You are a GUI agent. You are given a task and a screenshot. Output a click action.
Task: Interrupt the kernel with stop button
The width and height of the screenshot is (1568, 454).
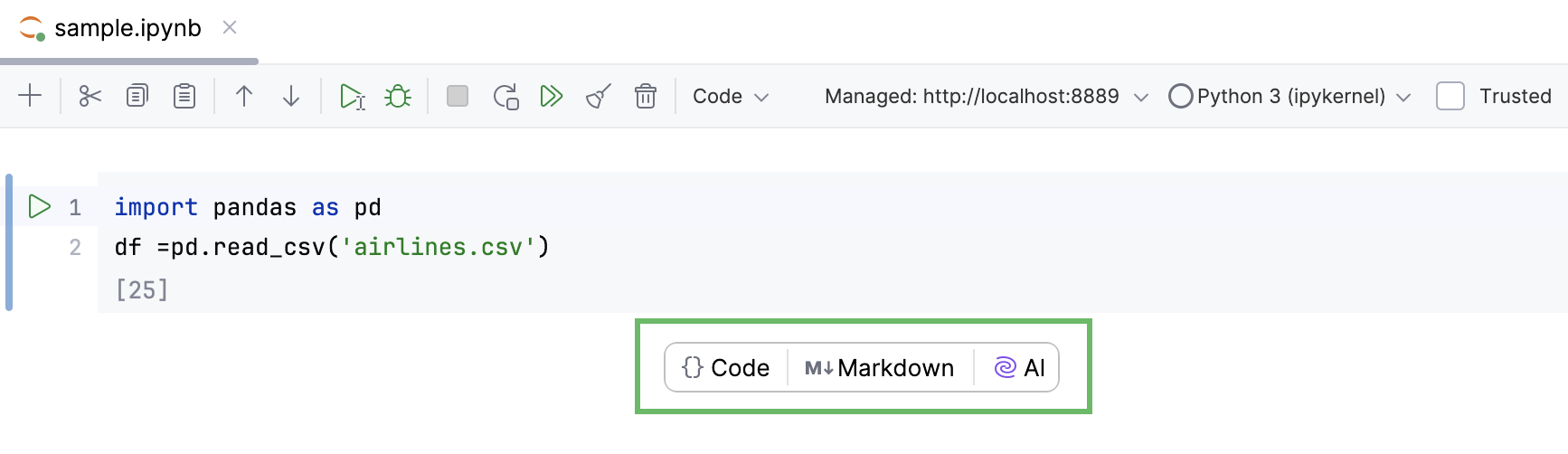(458, 96)
